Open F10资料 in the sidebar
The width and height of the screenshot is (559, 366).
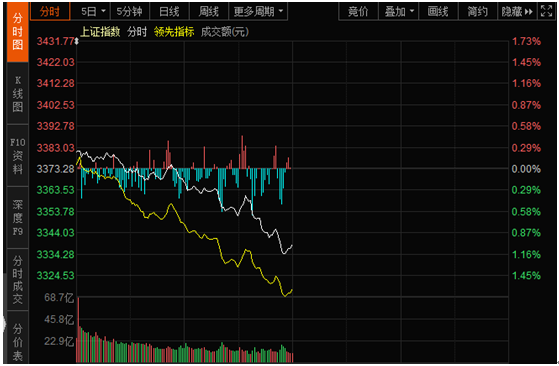[x=17, y=156]
